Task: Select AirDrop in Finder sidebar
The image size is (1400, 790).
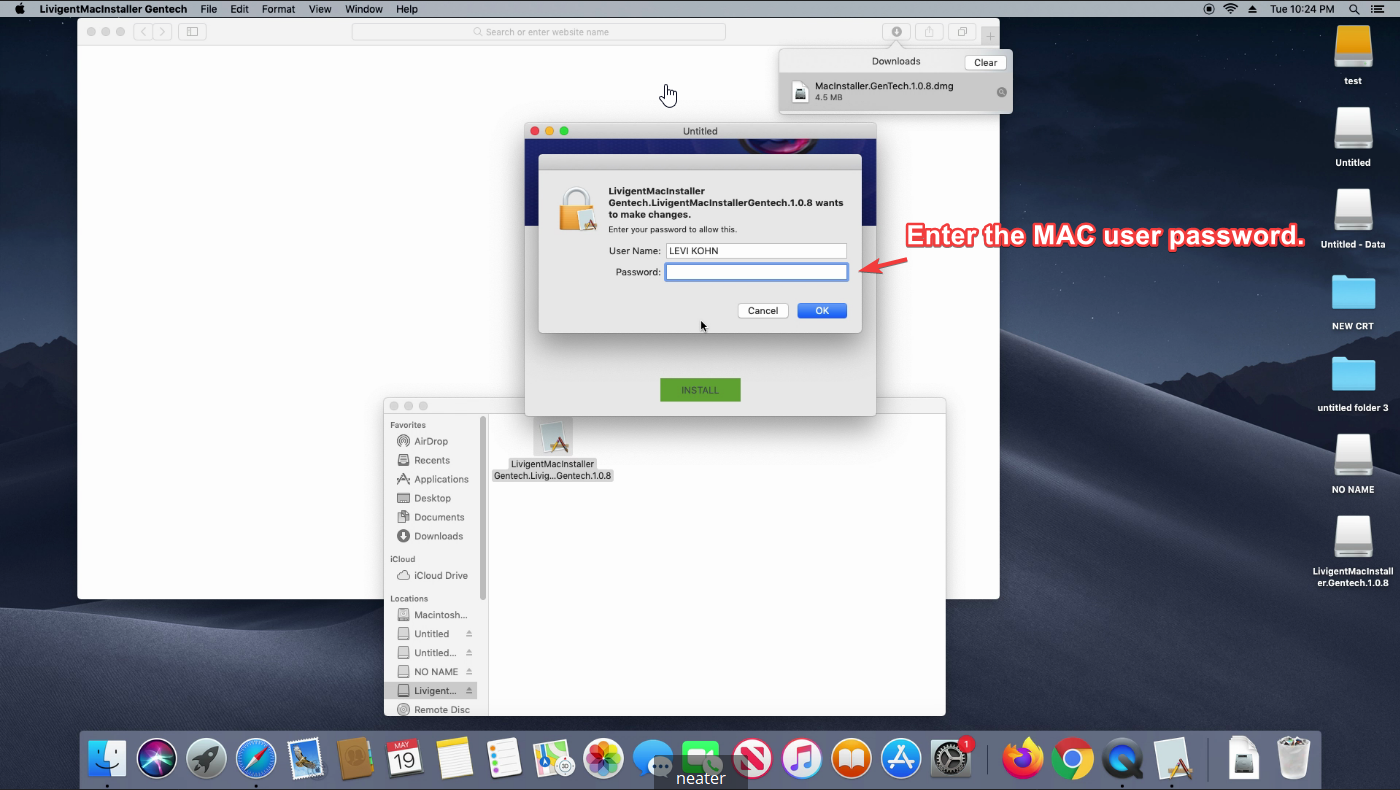Action: (431, 441)
